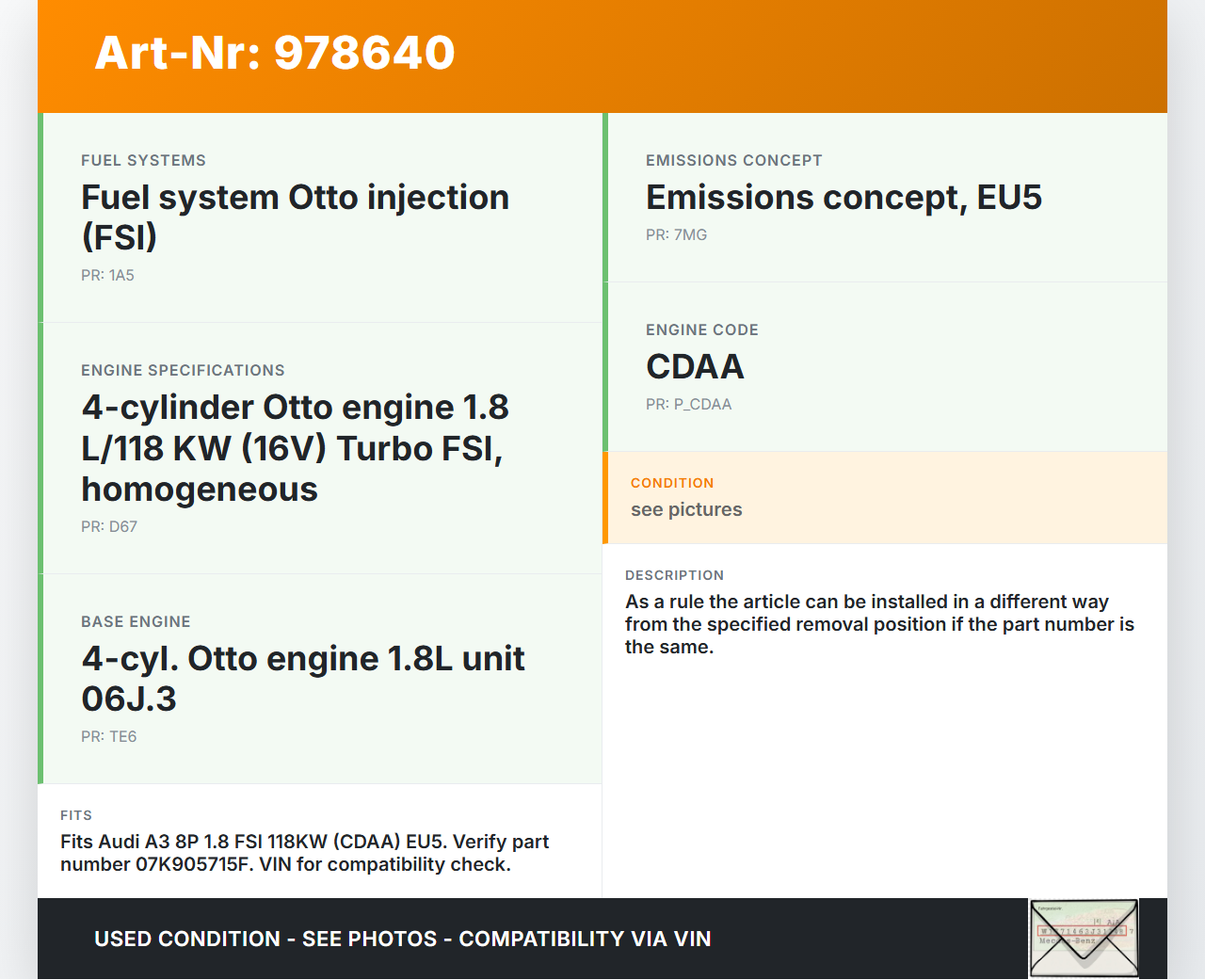Click the EMISSIONS CONCEPT label
The image size is (1205, 980).
pos(733,160)
